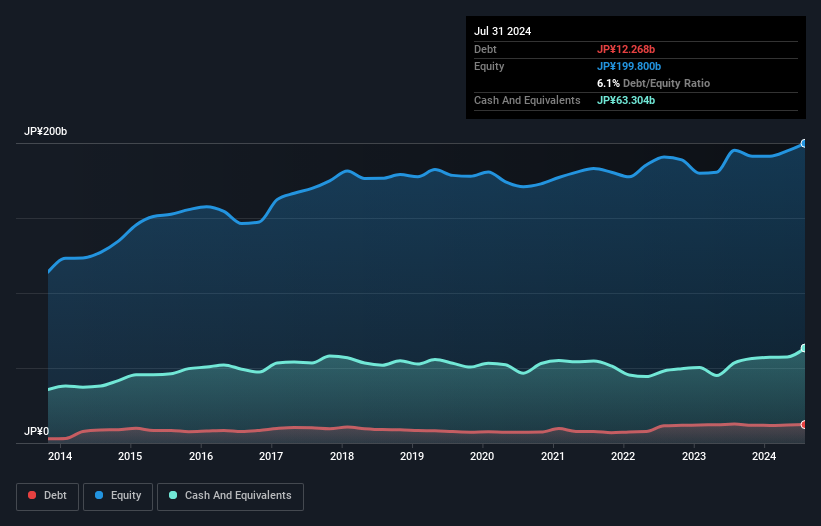821x526 pixels.
Task: Click the teal Cash endpoint marker
Action: 804,348
